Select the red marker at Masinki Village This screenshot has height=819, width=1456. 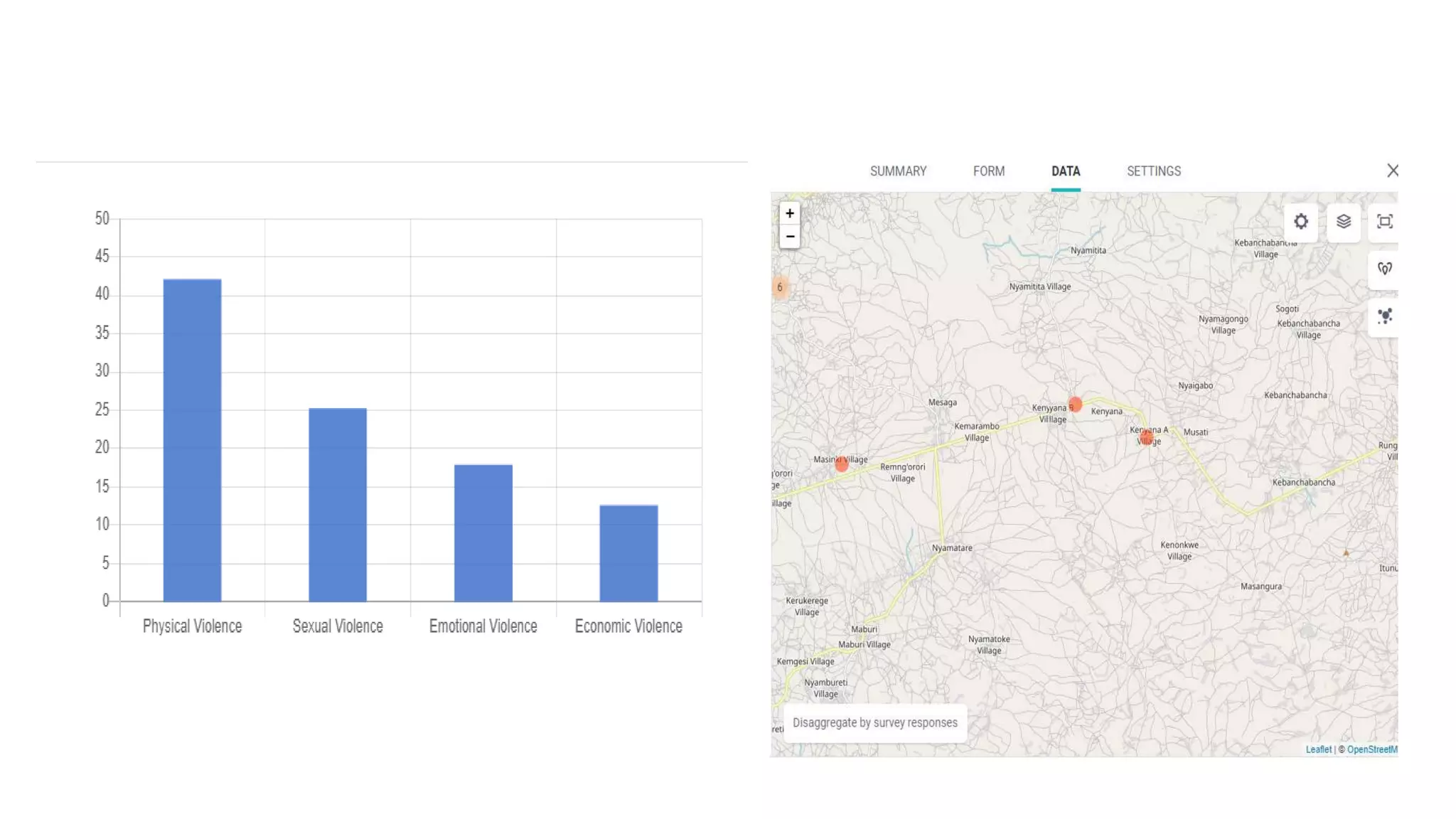click(842, 464)
